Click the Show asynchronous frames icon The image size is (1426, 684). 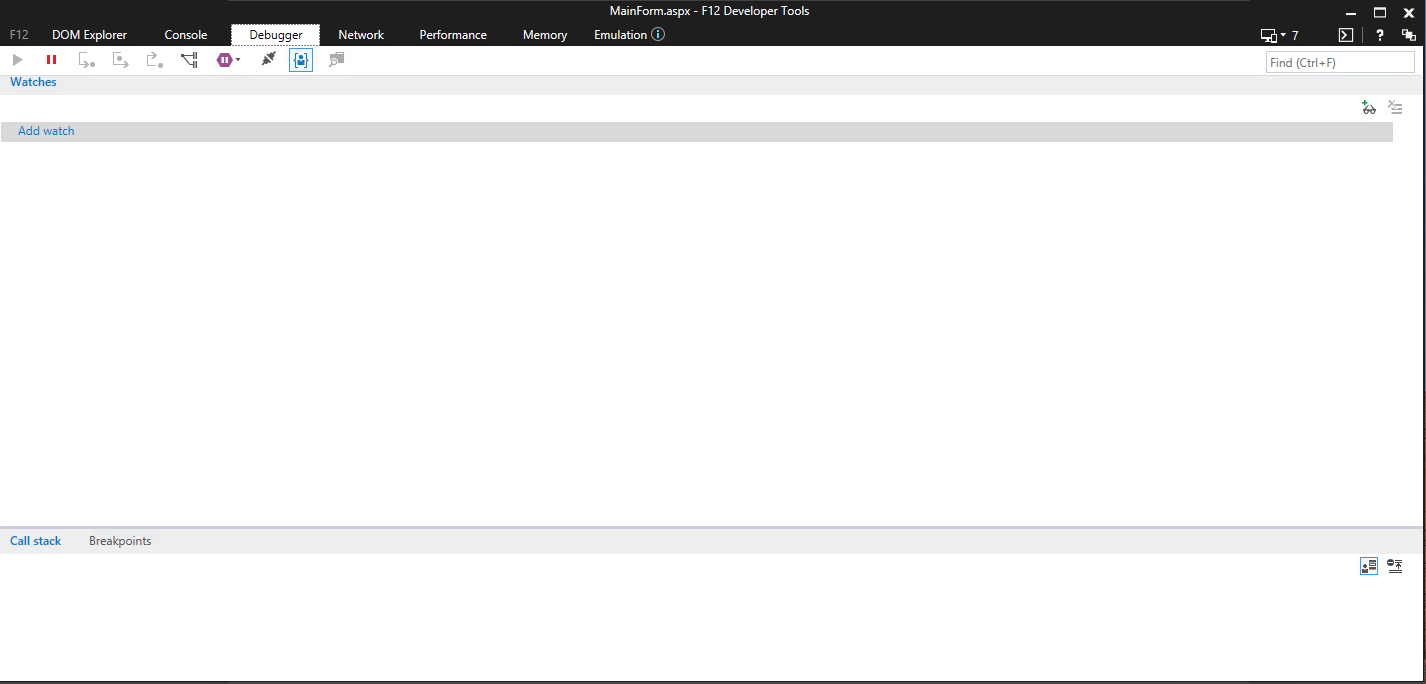click(x=1395, y=566)
